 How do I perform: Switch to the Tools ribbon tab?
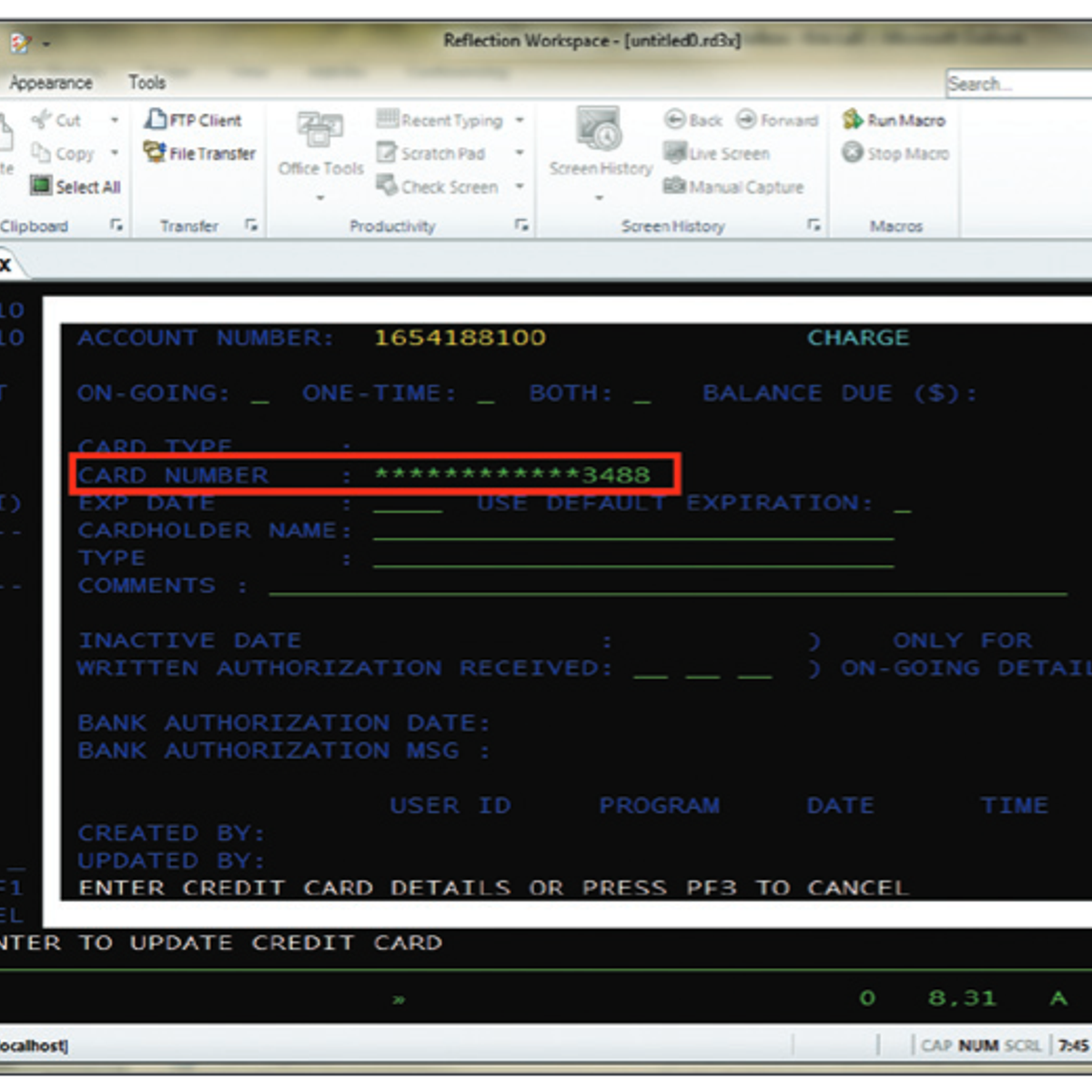[147, 83]
